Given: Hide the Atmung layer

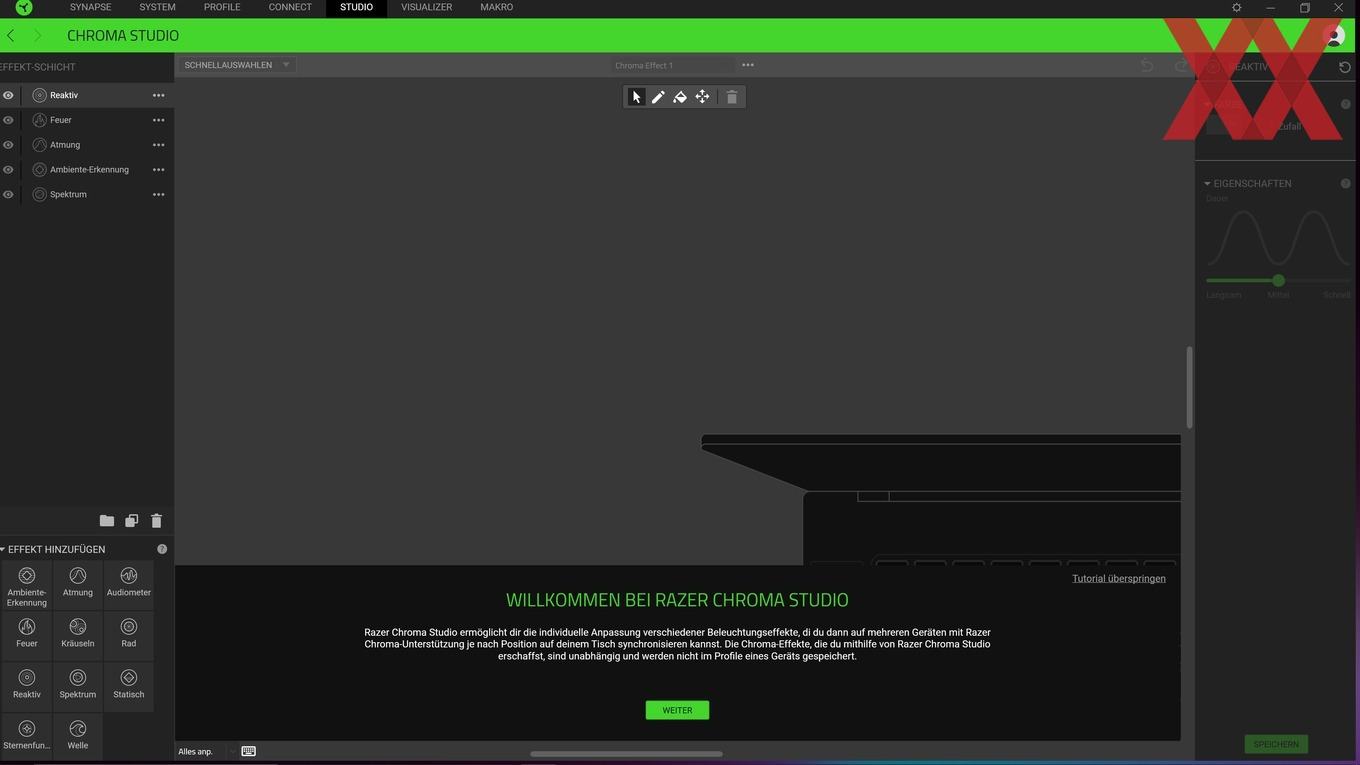Looking at the screenshot, I should pos(8,145).
